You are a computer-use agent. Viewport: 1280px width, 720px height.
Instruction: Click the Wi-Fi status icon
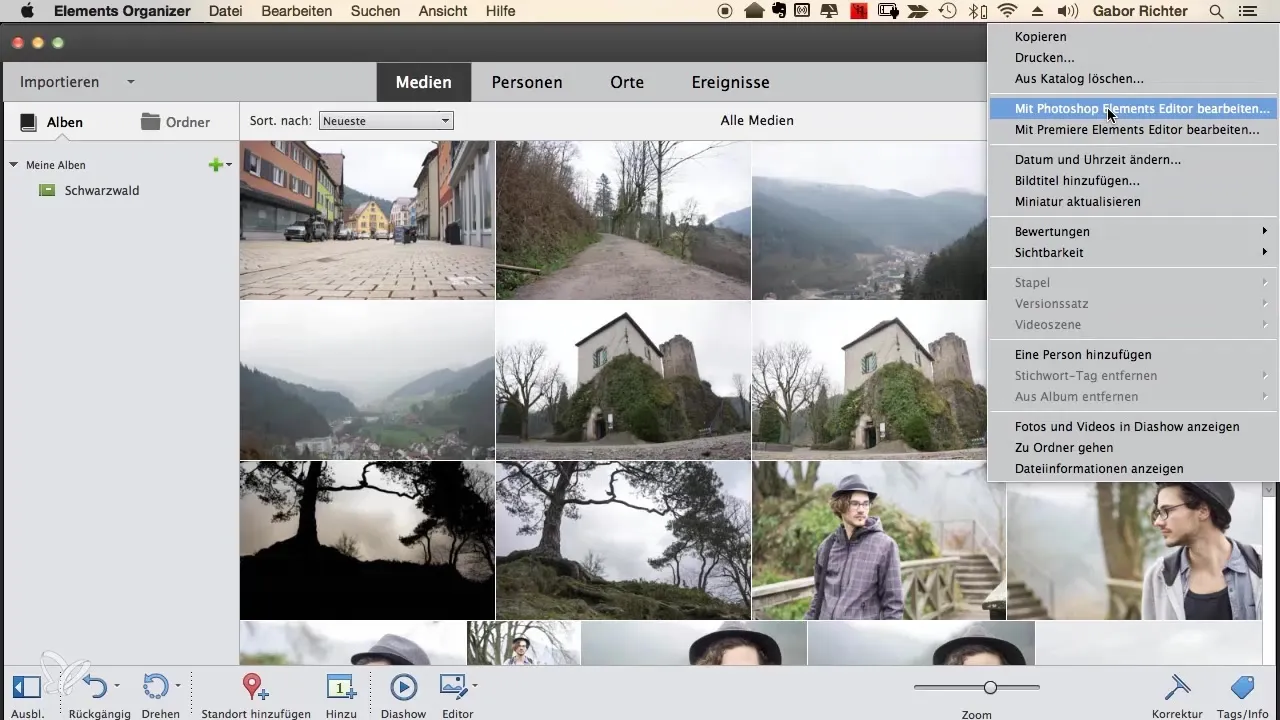click(1007, 11)
